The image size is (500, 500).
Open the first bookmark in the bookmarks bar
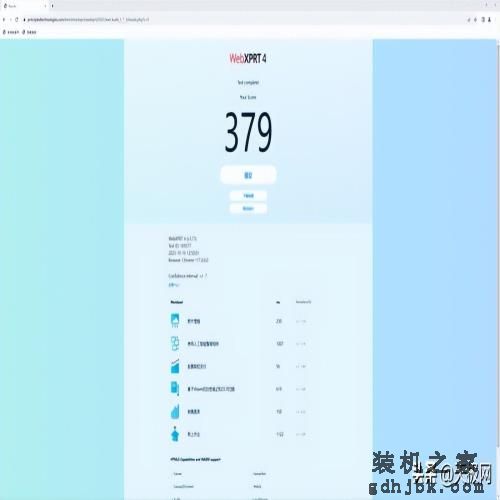pos(11,32)
